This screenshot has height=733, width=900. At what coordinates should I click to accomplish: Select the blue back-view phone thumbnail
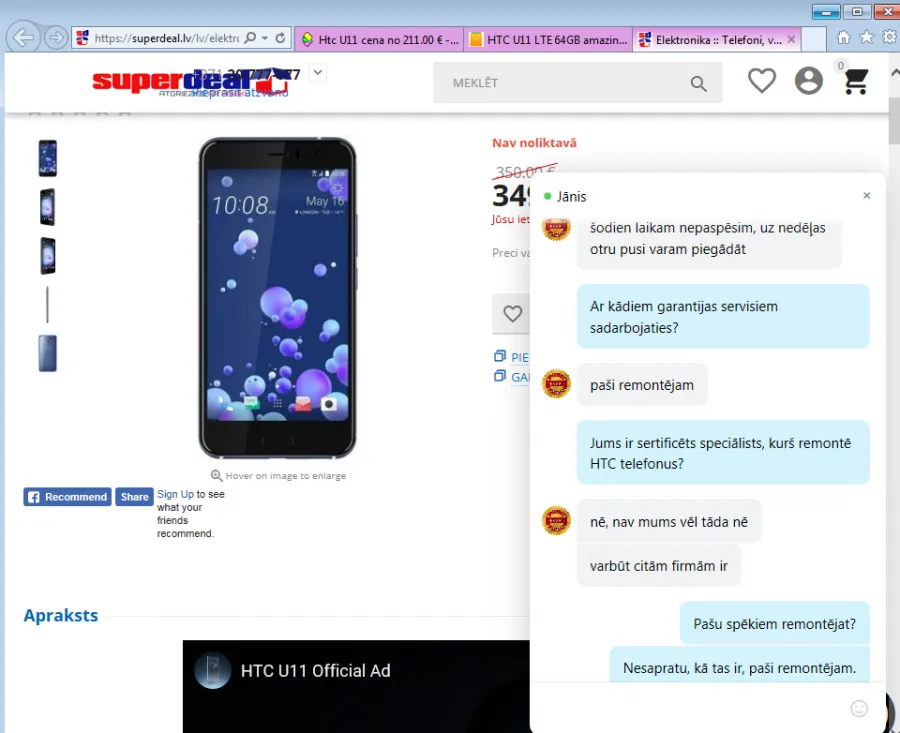48,353
